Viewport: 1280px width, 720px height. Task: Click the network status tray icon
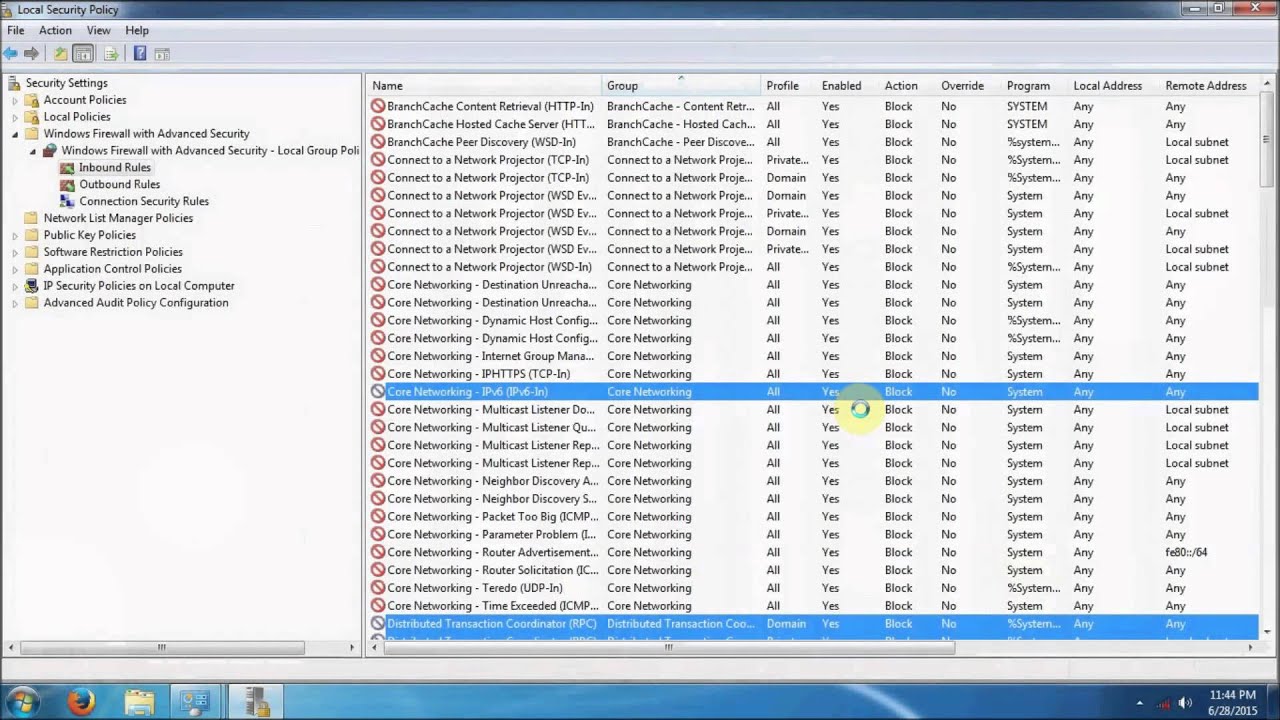pyautogui.click(x=1165, y=702)
